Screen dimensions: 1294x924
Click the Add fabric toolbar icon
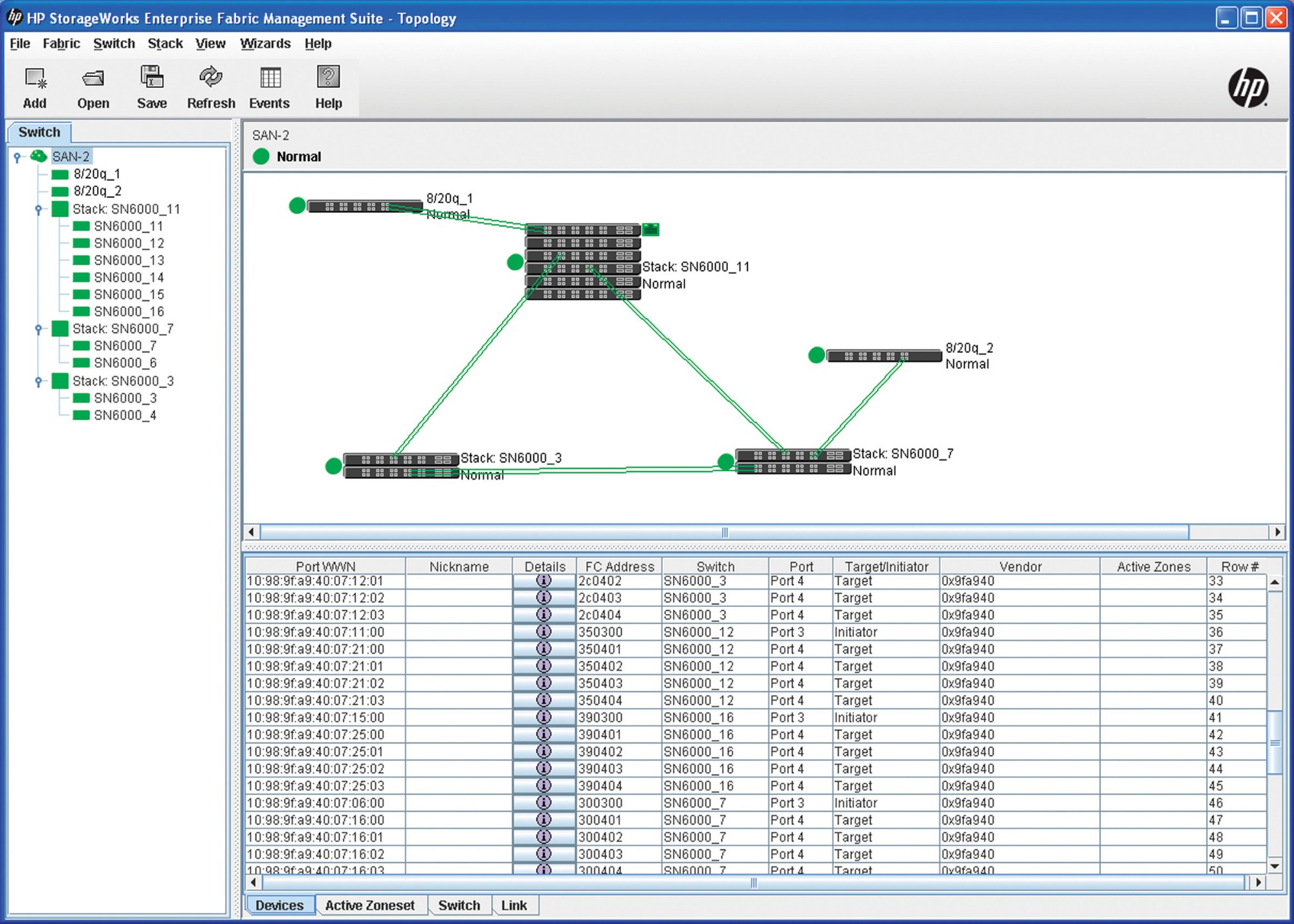pos(35,79)
